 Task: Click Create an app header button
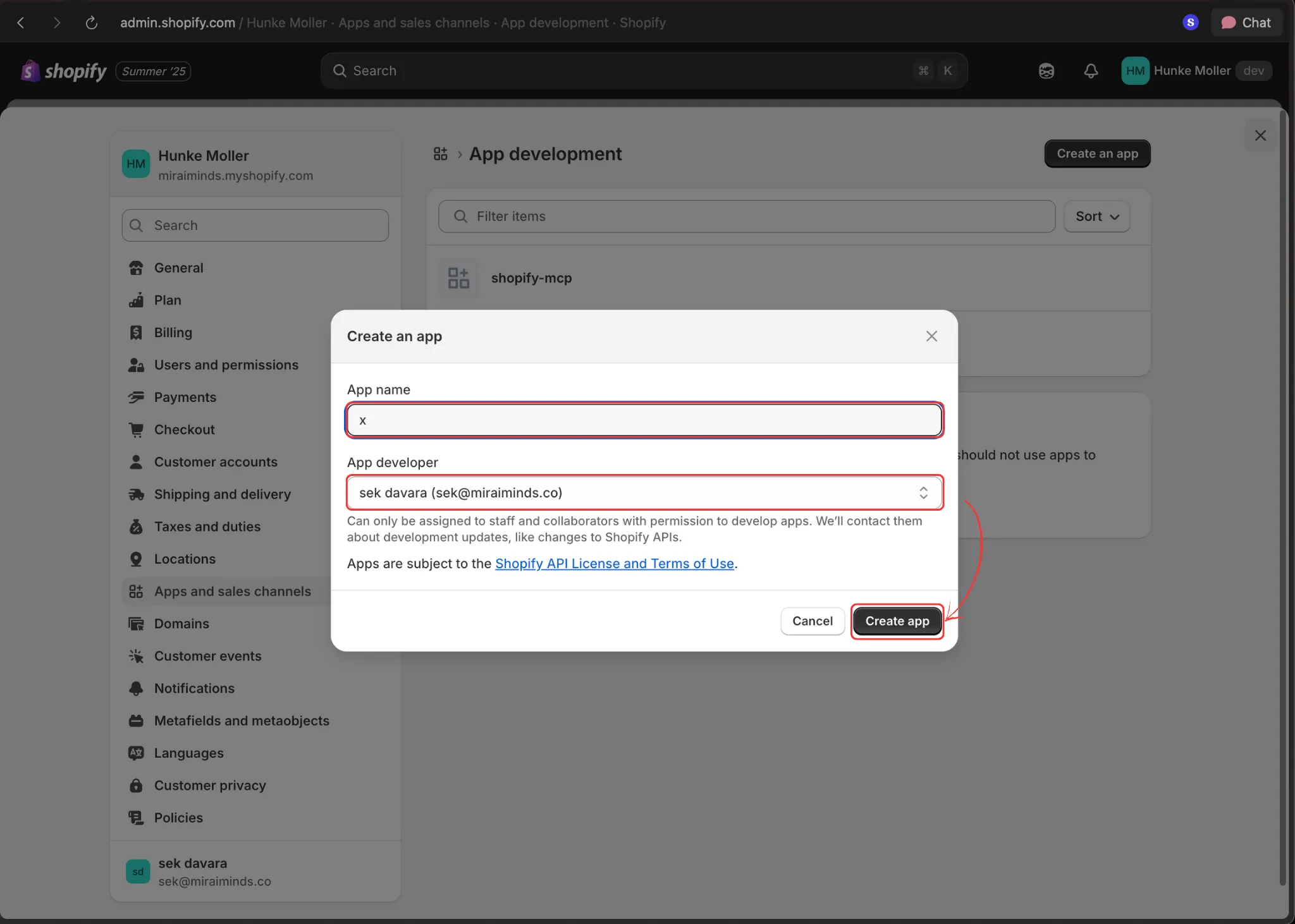pos(1097,154)
